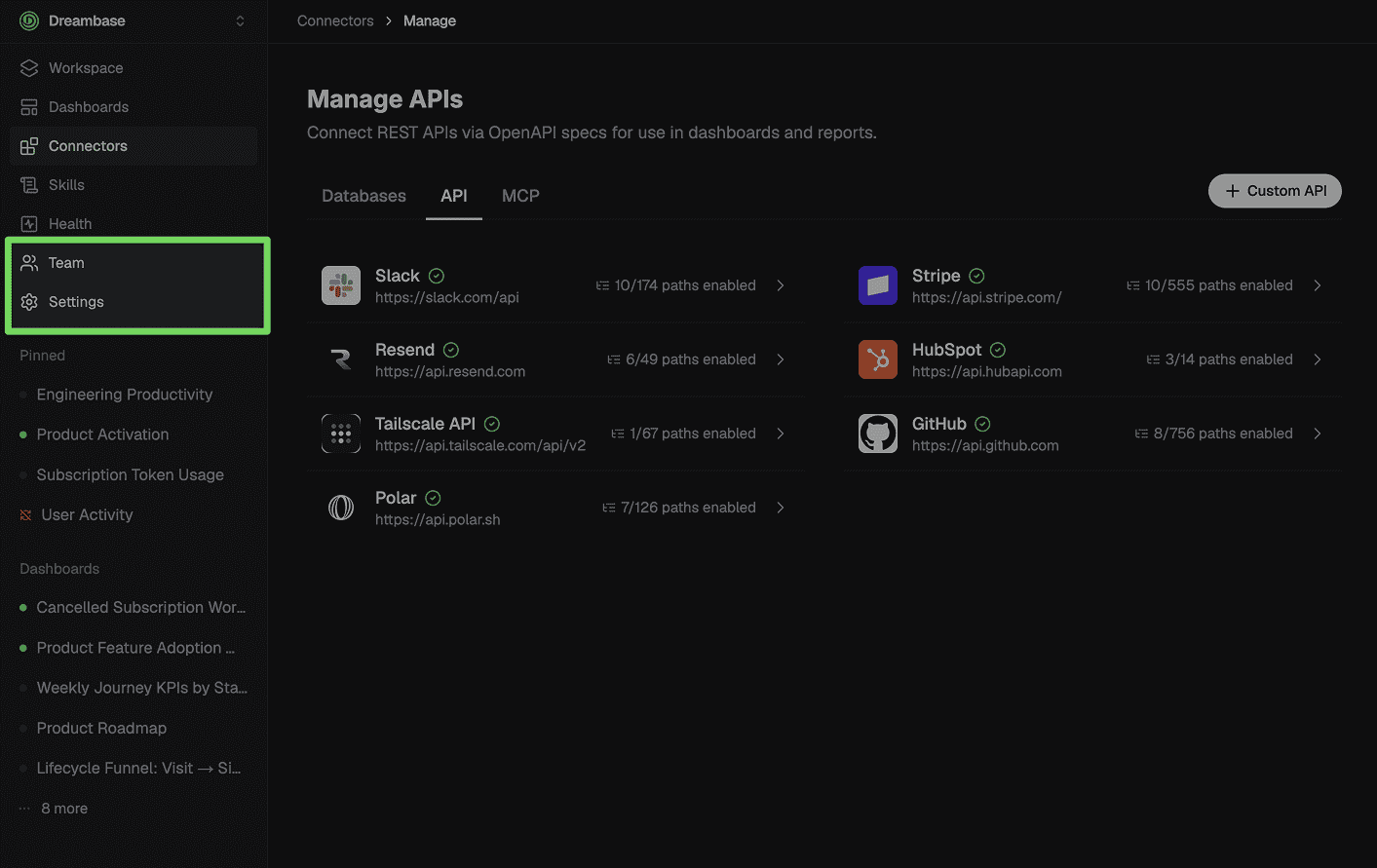Screen dimensions: 1377x868
Task: Click Resend's green verified check icon
Action: pyautogui.click(x=451, y=350)
